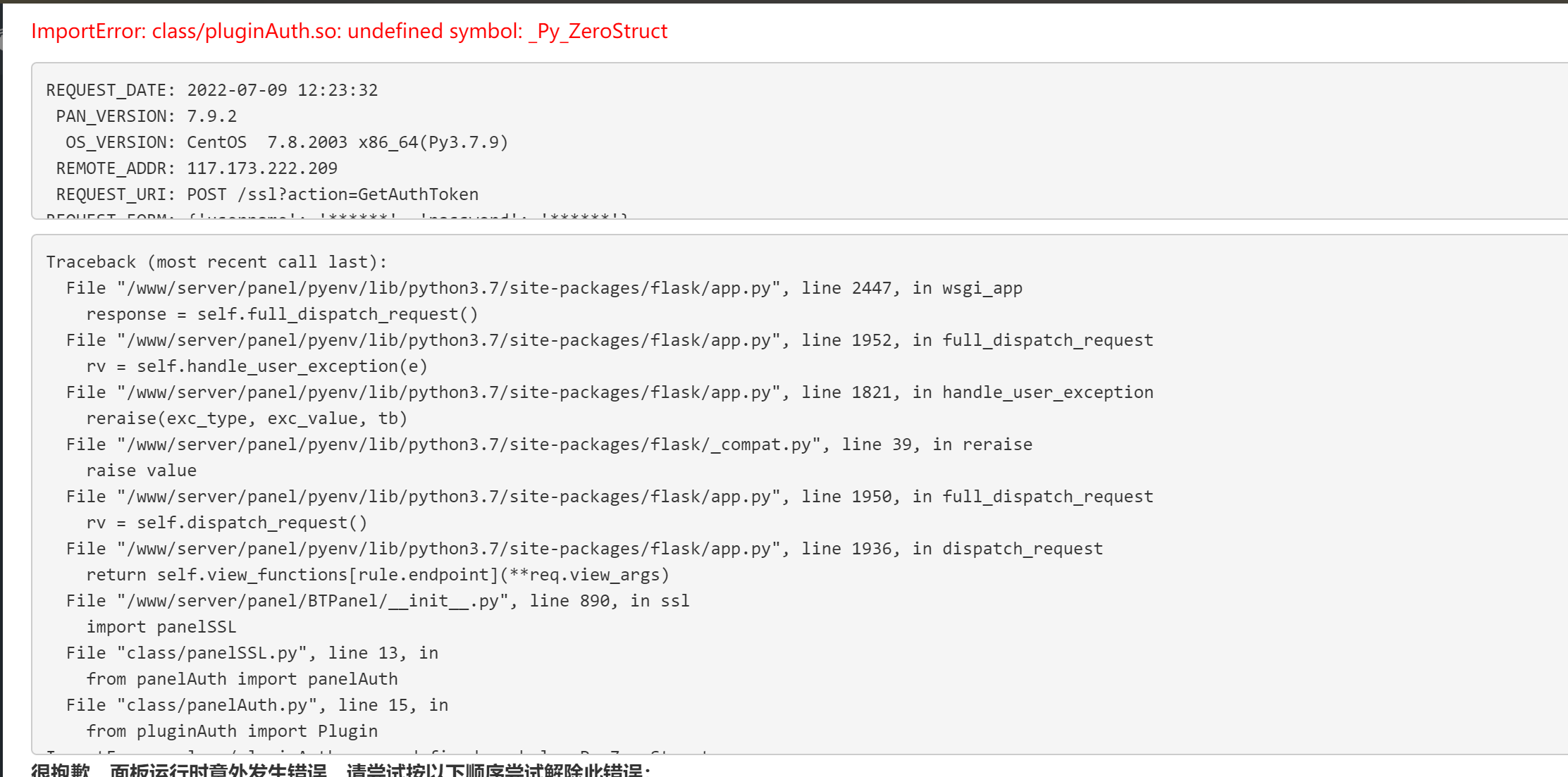Viewport: 1568px width, 777px height.
Task: Click the BTPanel/__init__.py line 890 entry
Action: [x=378, y=601]
